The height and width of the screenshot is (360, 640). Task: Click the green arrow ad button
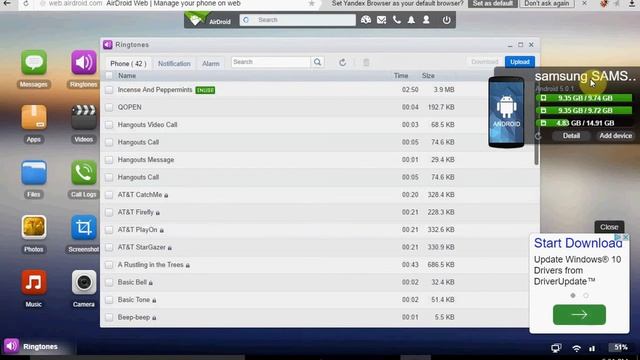(579, 315)
